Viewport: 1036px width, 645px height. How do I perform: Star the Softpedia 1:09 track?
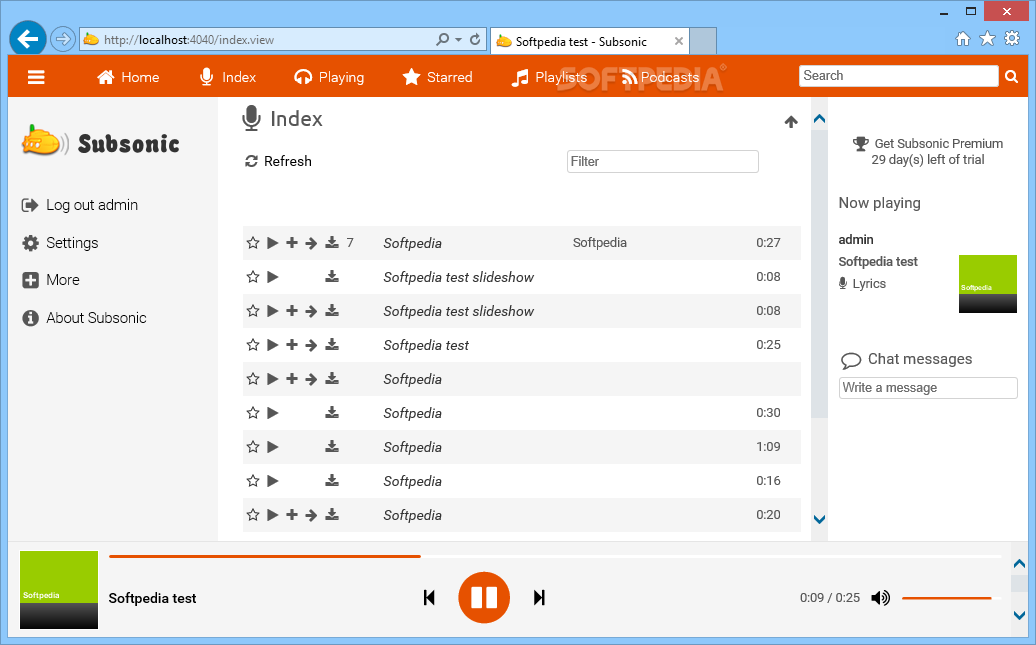253,447
